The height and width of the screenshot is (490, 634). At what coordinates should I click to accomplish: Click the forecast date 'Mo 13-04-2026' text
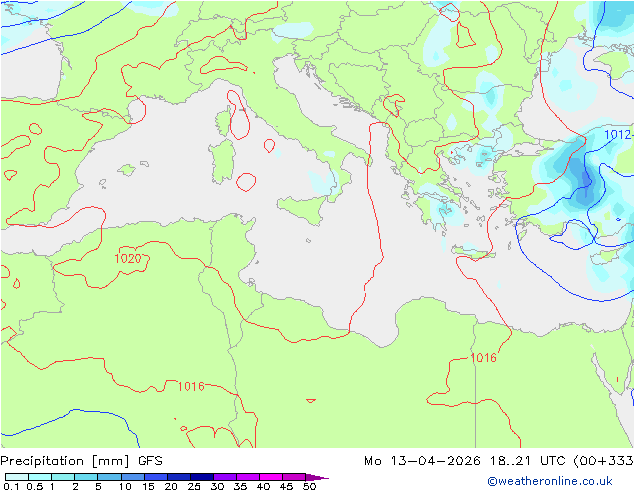(422, 461)
